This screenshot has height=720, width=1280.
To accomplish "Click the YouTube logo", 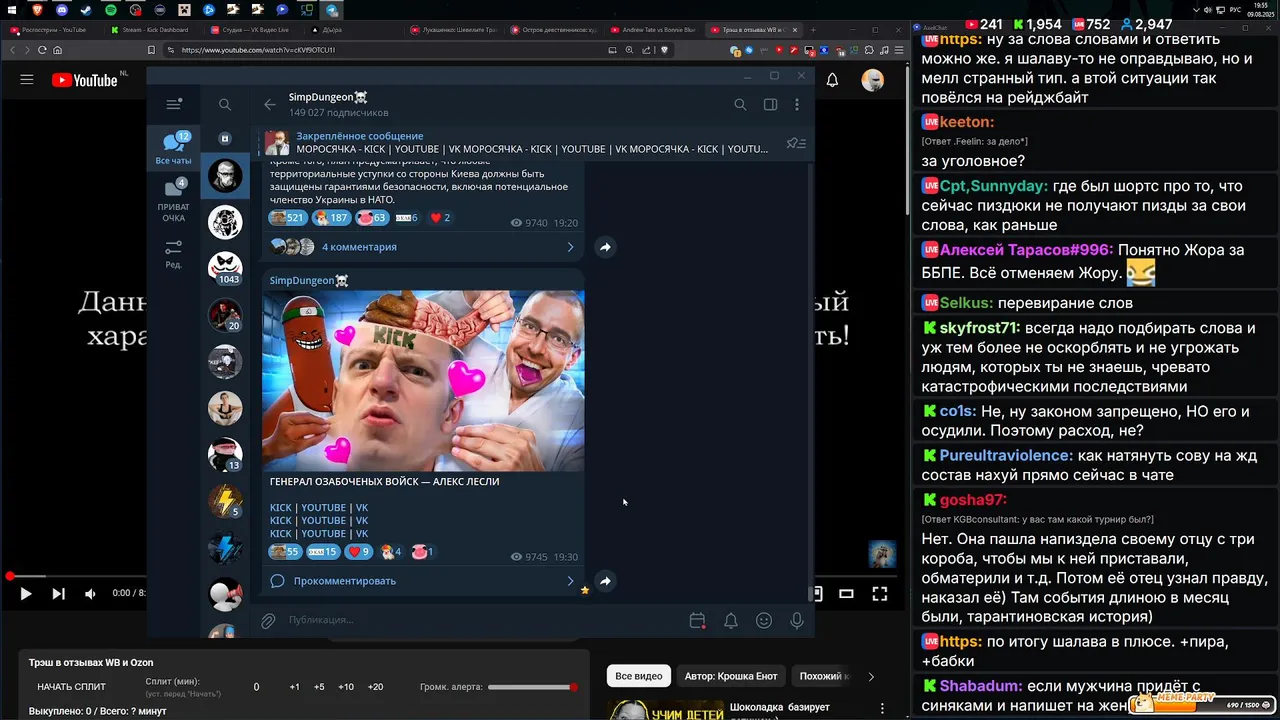I will tap(84, 80).
